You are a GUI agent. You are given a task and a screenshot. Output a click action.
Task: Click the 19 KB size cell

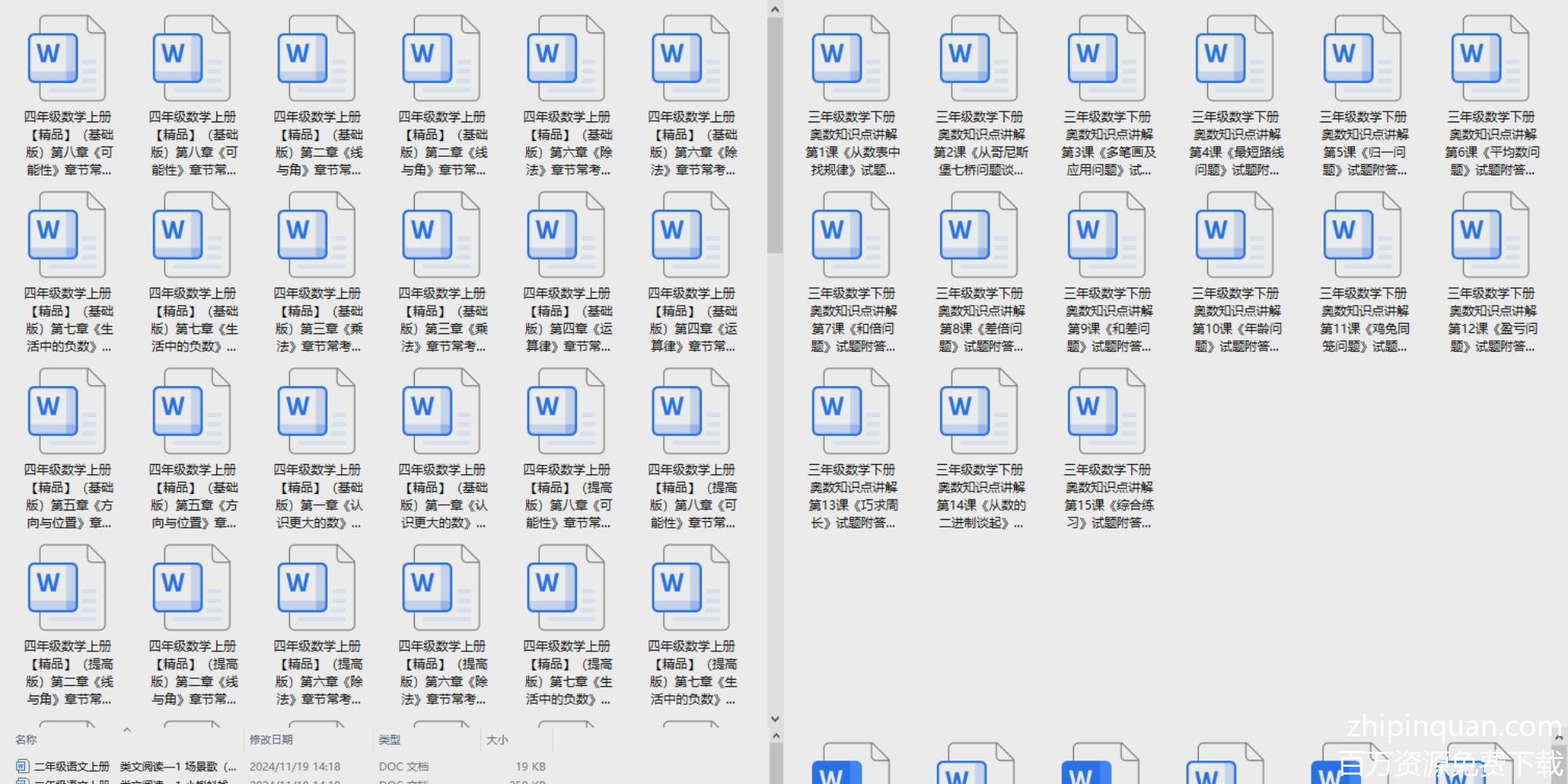(x=531, y=767)
